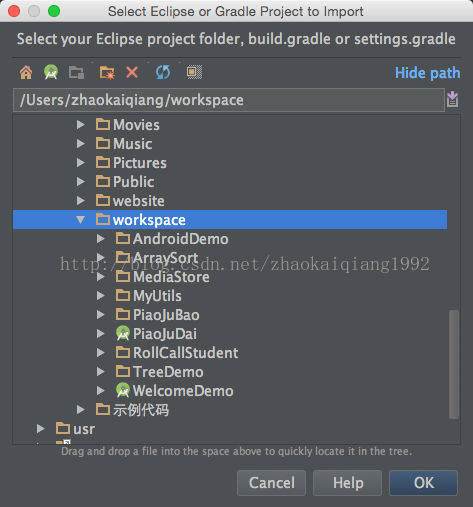The height and width of the screenshot is (507, 473).
Task: Expand the Movies folder
Action: pyautogui.click(x=80, y=125)
